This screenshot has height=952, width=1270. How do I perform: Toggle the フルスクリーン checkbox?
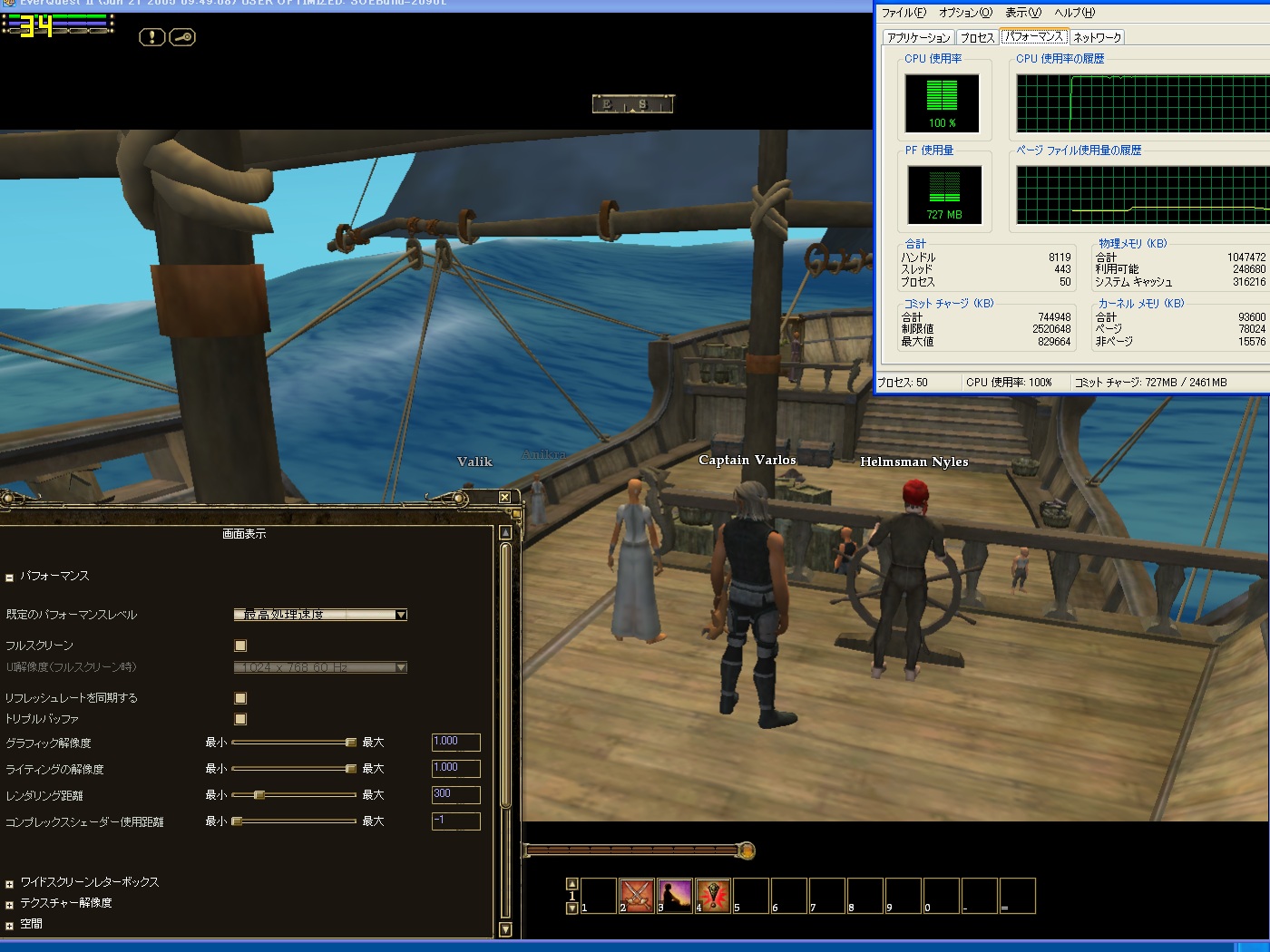(x=240, y=646)
